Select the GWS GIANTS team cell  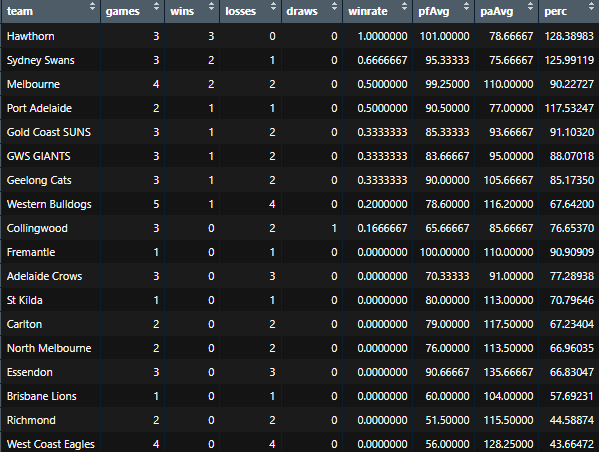coord(50,156)
